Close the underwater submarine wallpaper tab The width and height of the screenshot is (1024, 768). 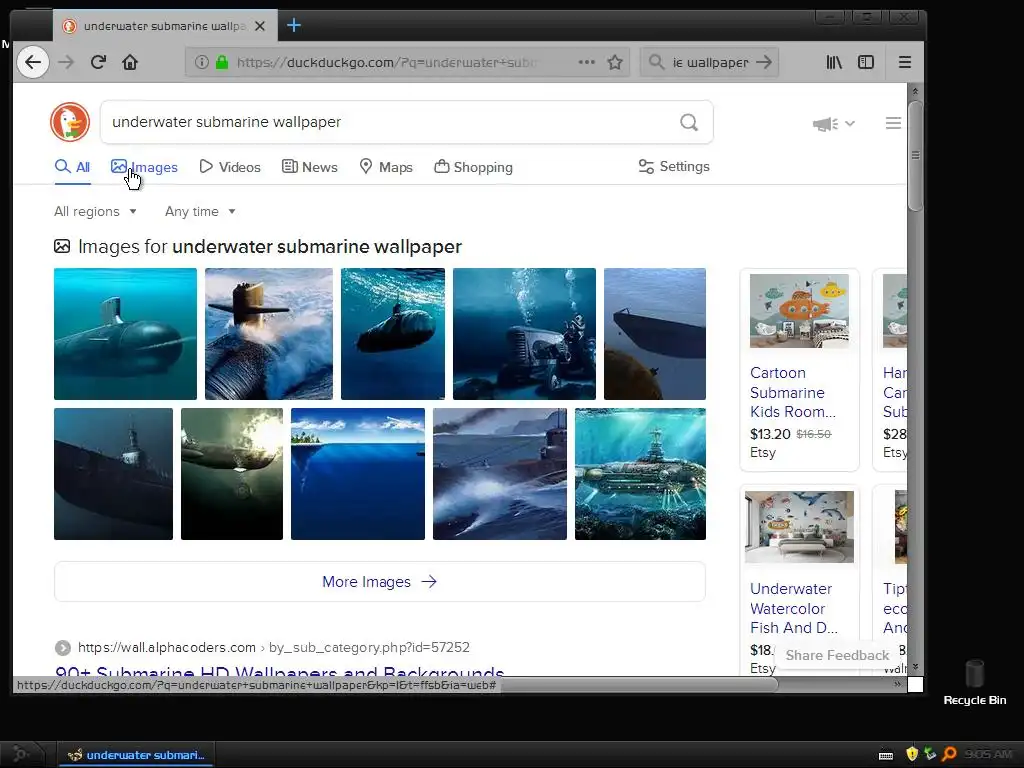point(260,26)
